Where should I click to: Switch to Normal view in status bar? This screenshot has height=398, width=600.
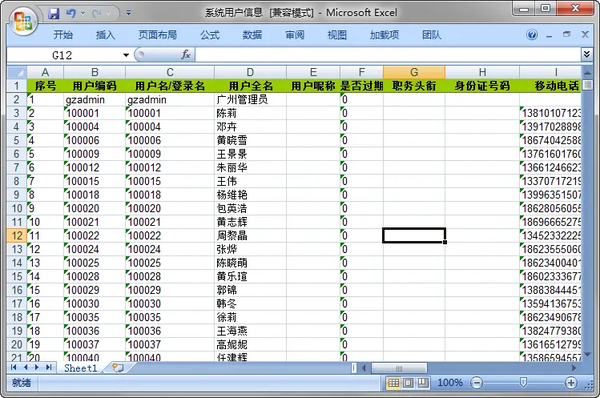click(x=393, y=382)
